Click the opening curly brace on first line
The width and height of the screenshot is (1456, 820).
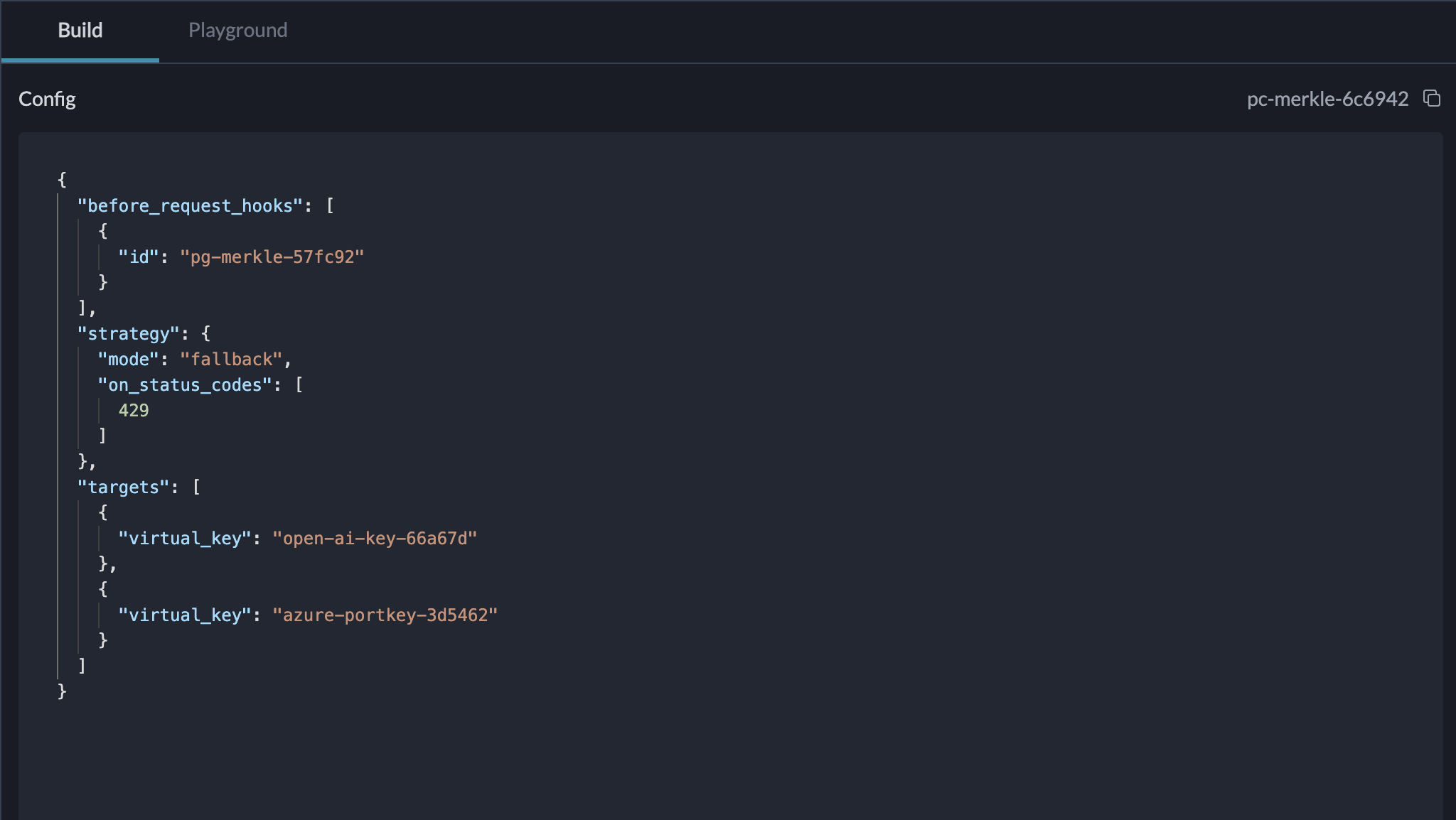click(62, 180)
